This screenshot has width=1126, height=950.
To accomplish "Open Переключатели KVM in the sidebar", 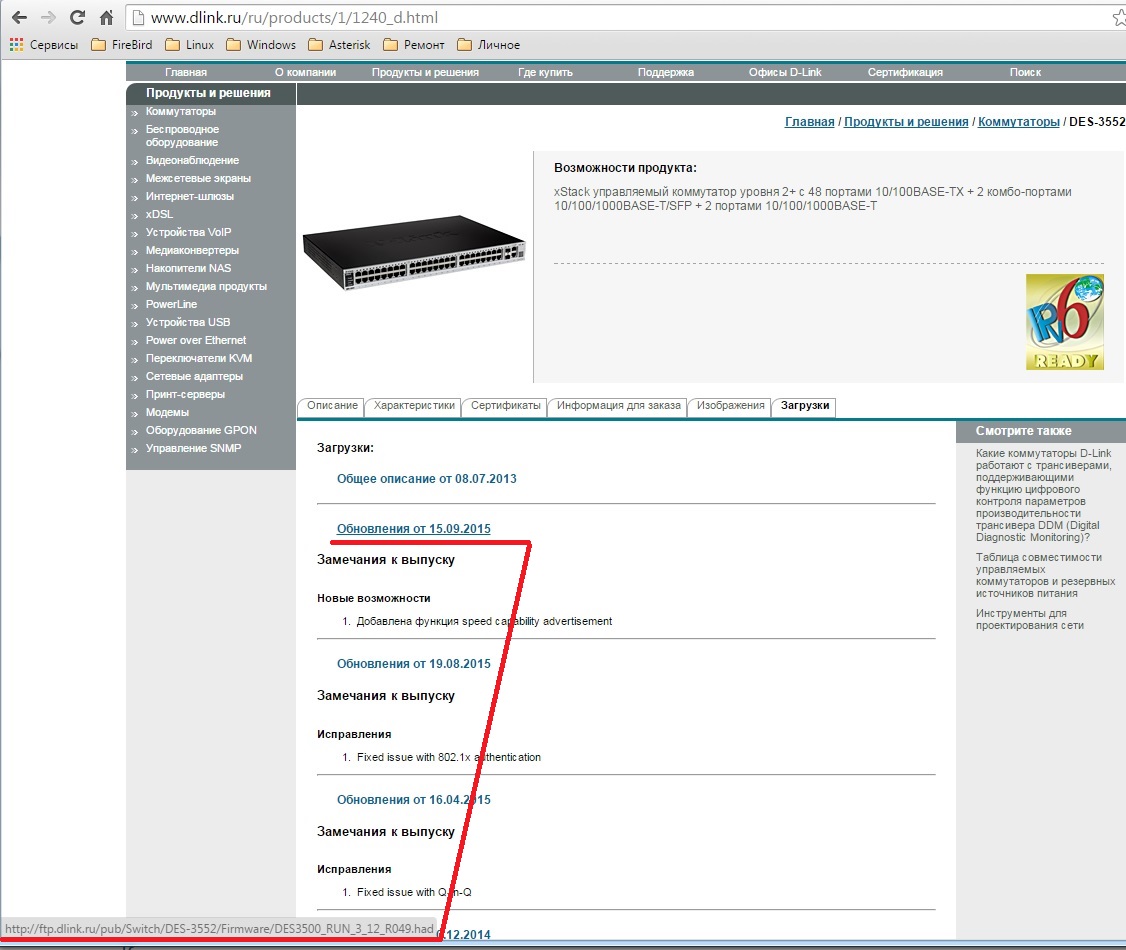I will pyautogui.click(x=199, y=358).
